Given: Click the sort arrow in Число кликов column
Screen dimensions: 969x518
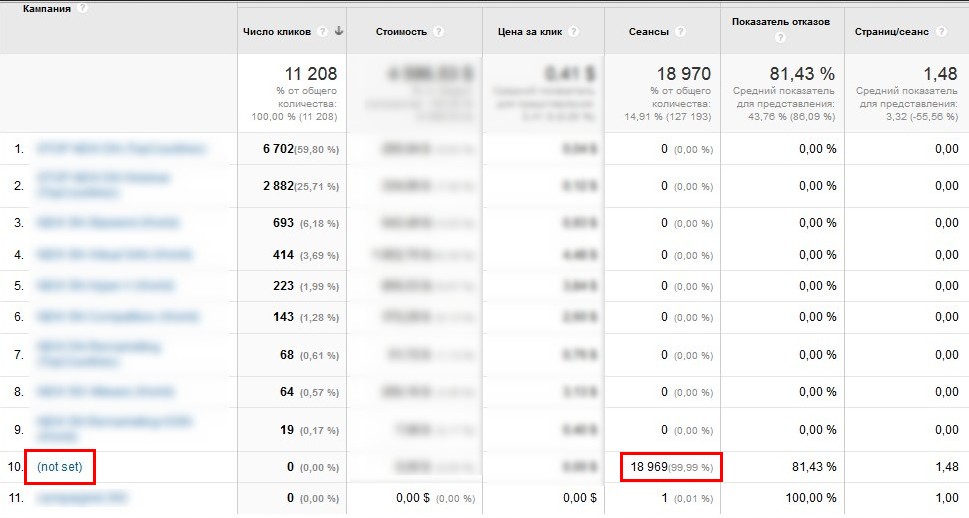Looking at the screenshot, I should click(339, 31).
